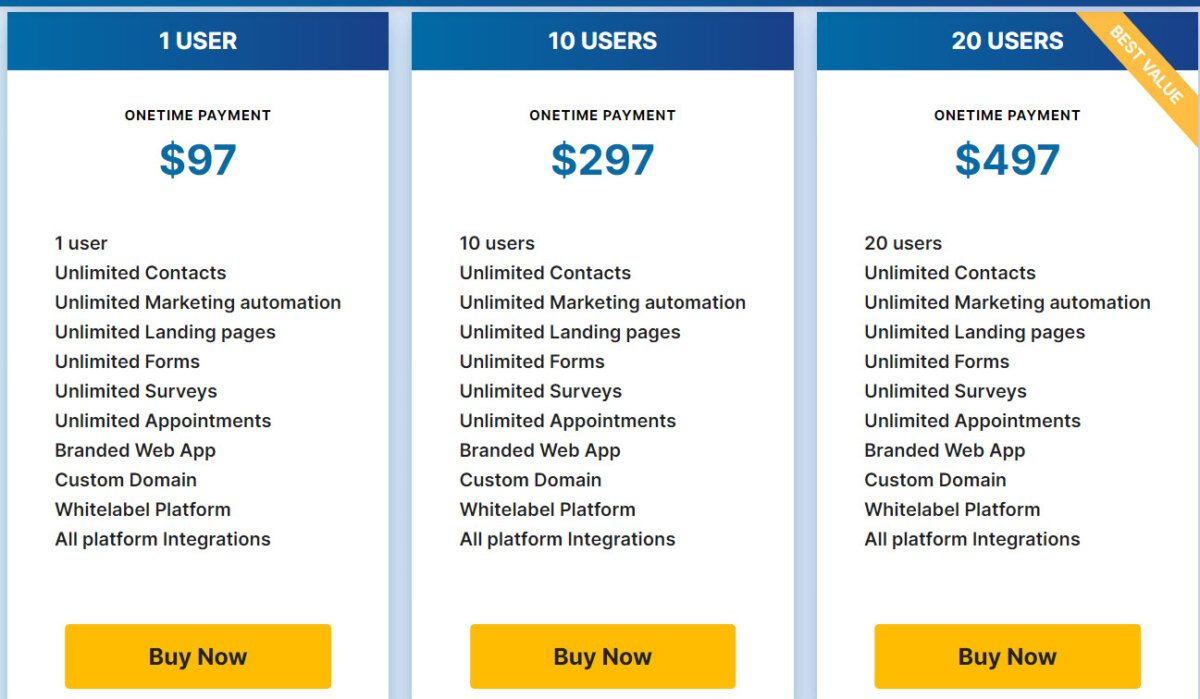This screenshot has width=1200, height=699.
Task: Click All platform Integrations under 20 USERS
Action: (x=971, y=539)
